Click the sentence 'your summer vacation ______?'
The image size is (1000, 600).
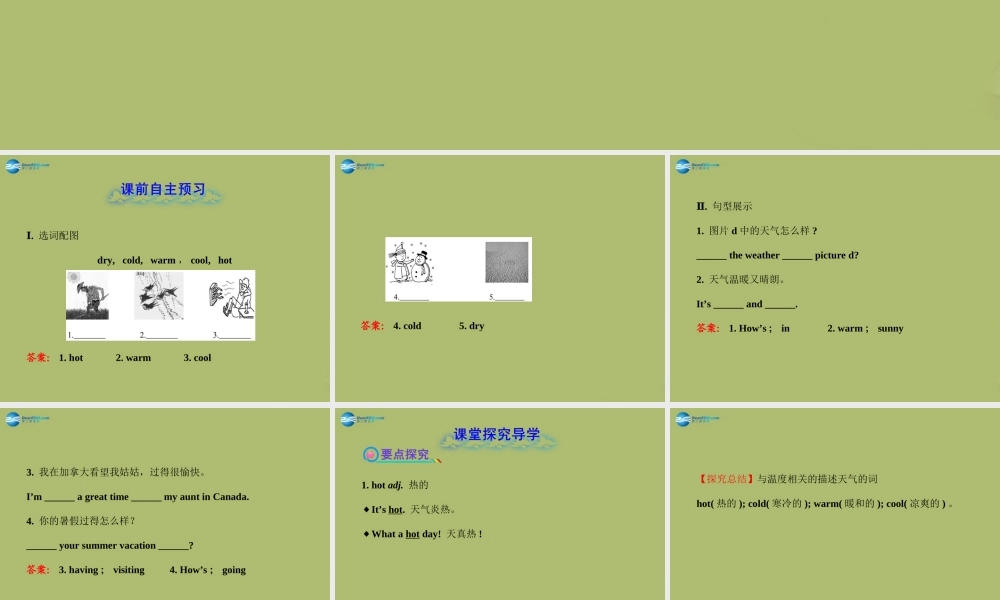110,546
